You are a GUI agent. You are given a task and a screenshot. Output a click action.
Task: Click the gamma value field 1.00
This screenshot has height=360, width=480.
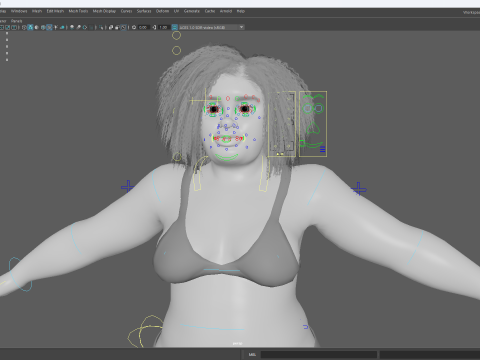pyautogui.click(x=163, y=27)
